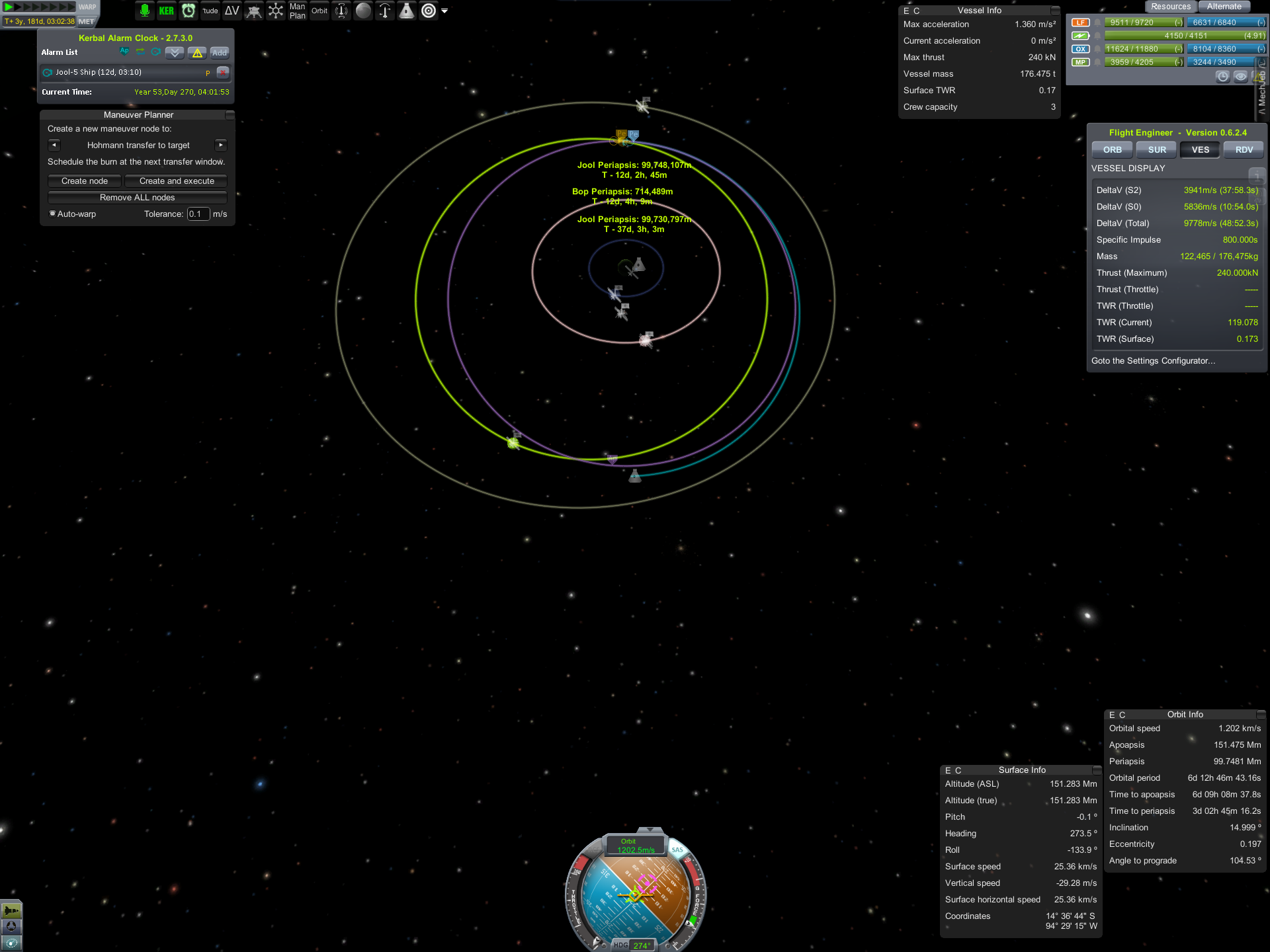Click the OX stage bar 8104 / 8360
Screen dimensions: 1270x952
coord(1226,49)
